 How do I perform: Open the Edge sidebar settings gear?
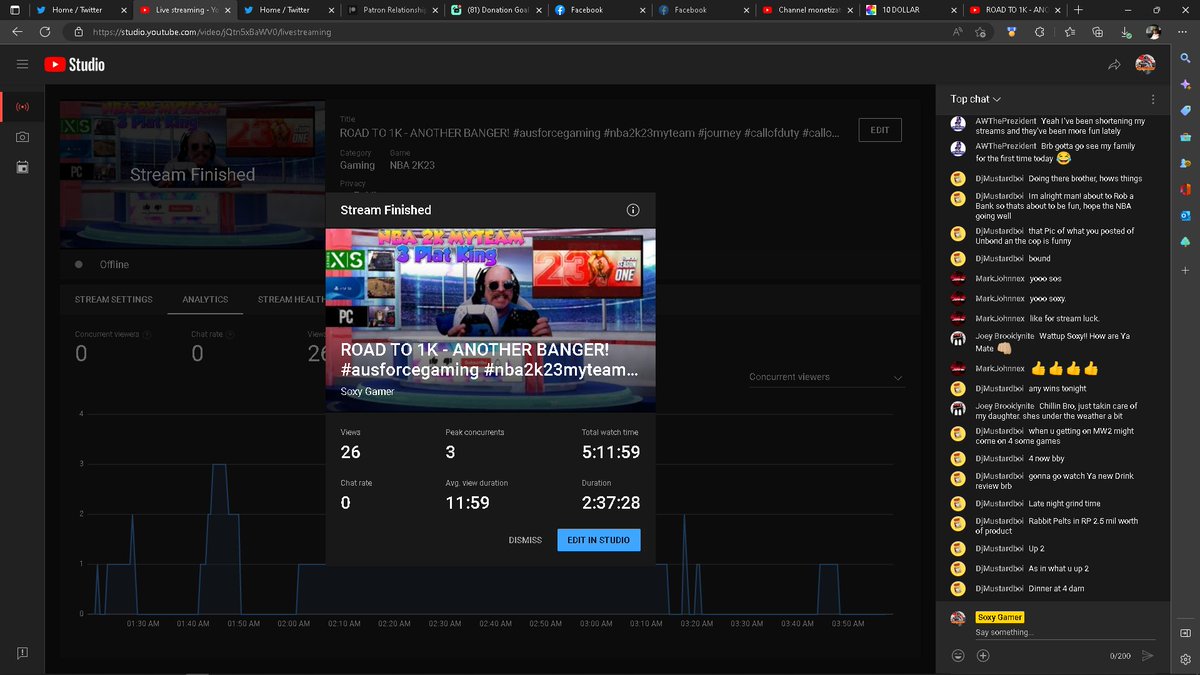pyautogui.click(x=1185, y=659)
